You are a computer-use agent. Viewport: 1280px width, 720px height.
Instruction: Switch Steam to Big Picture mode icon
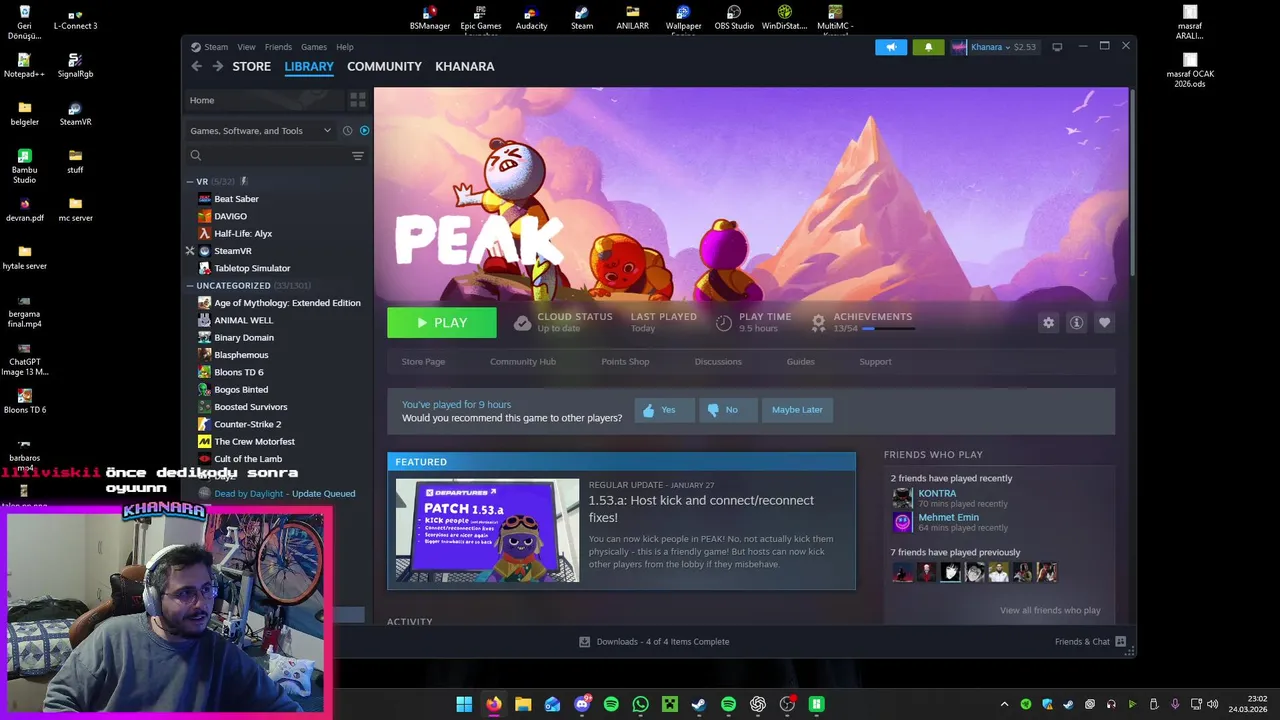click(x=1057, y=47)
